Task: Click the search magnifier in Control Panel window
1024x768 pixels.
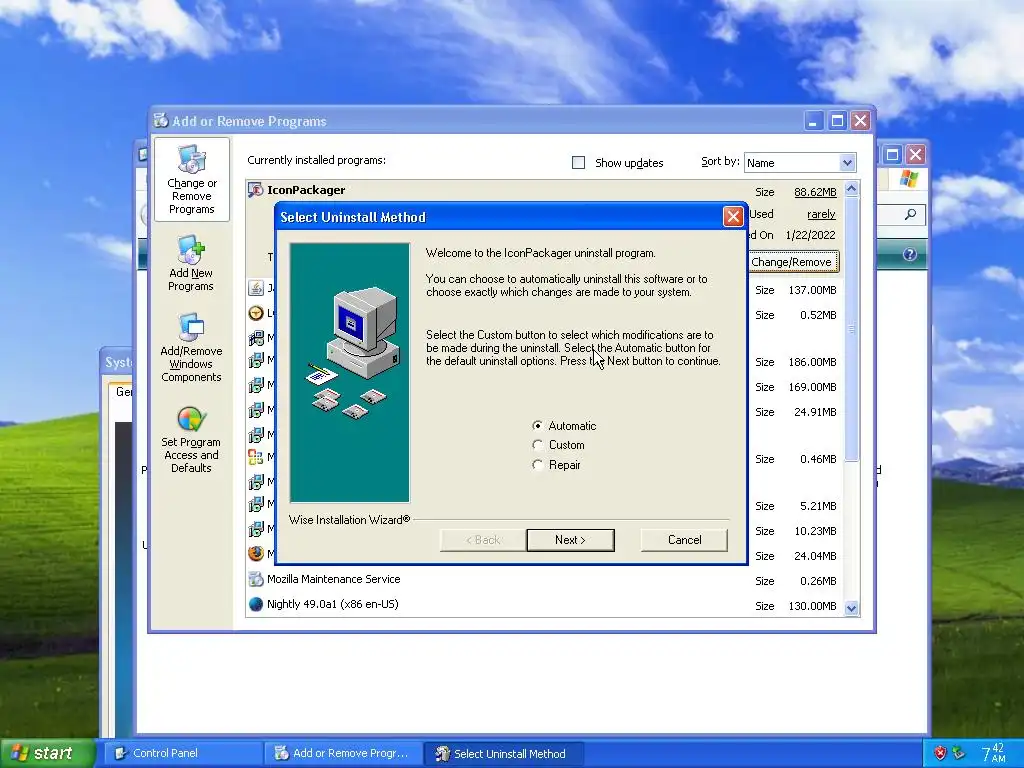Action: [910, 214]
